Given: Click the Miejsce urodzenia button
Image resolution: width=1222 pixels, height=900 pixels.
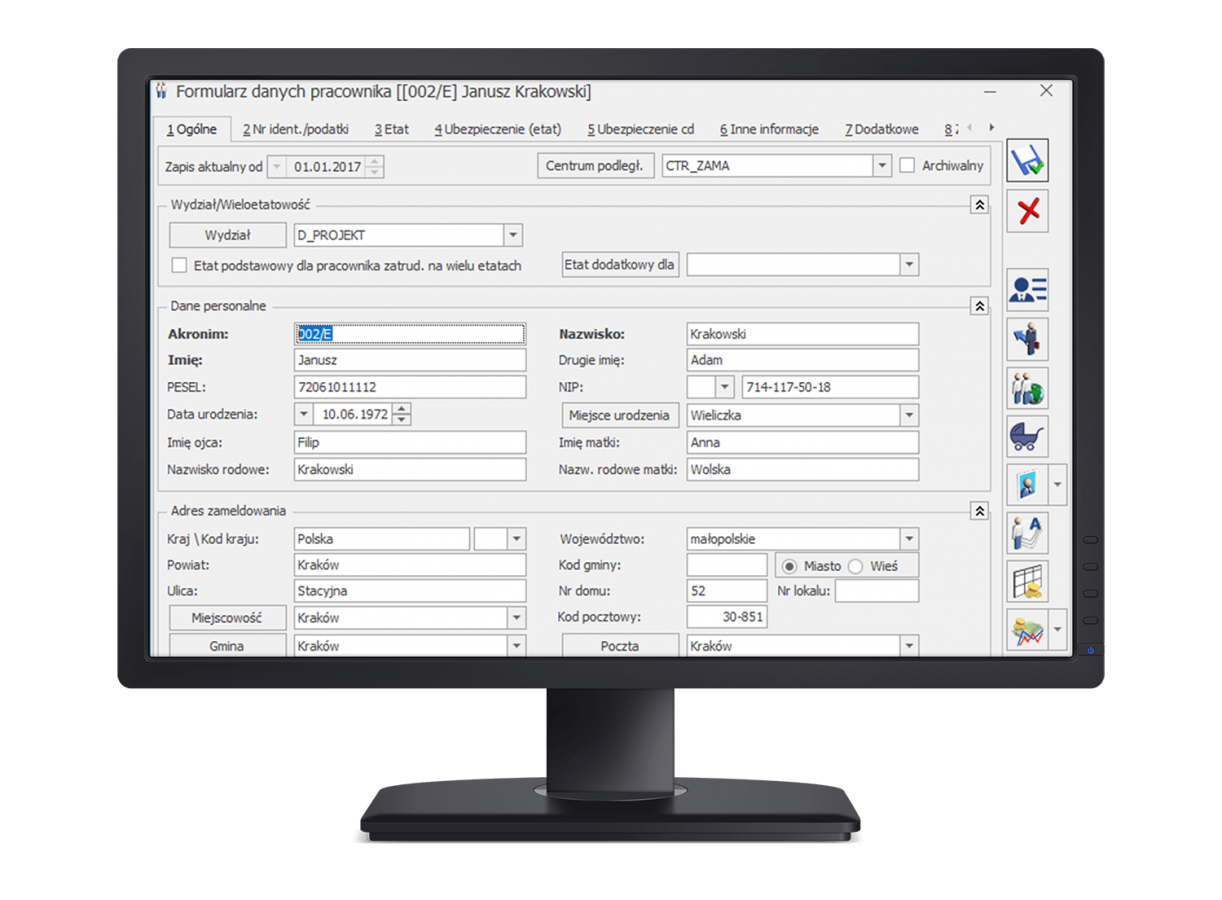Looking at the screenshot, I should pyautogui.click(x=620, y=414).
